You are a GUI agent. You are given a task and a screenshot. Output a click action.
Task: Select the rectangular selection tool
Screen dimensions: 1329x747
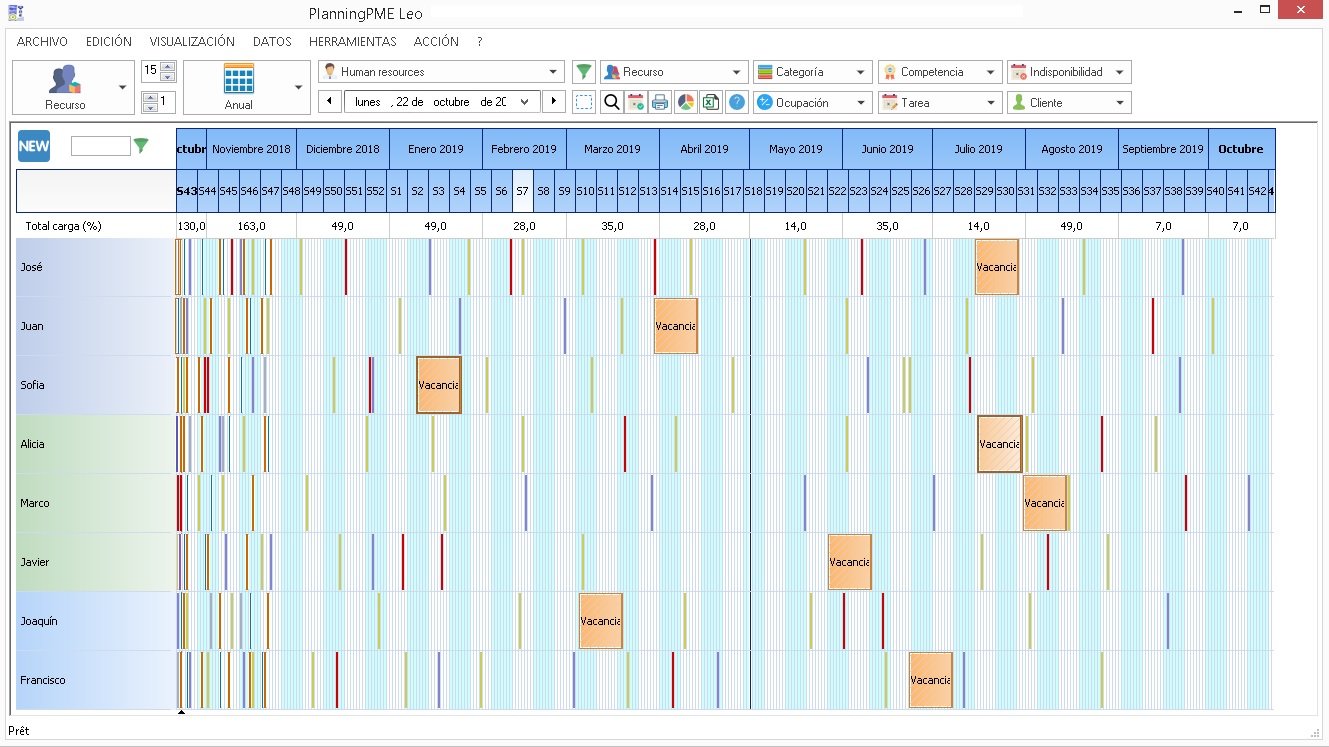tap(584, 101)
